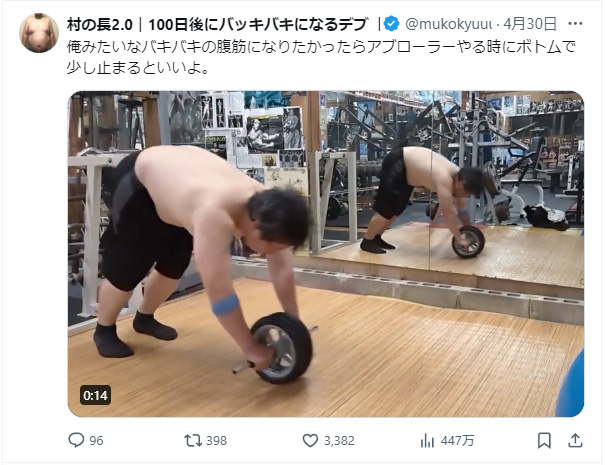The width and height of the screenshot is (605, 465).
Task: Click the retweet arrows icon
Action: pyautogui.click(x=193, y=440)
